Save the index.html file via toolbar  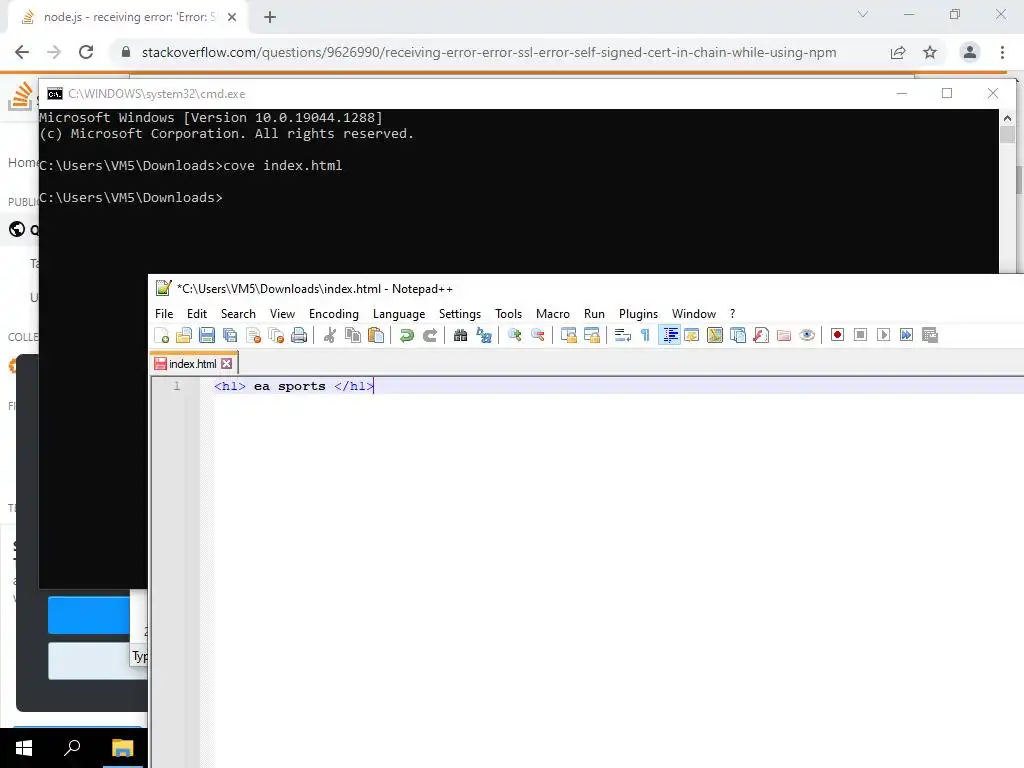point(207,335)
